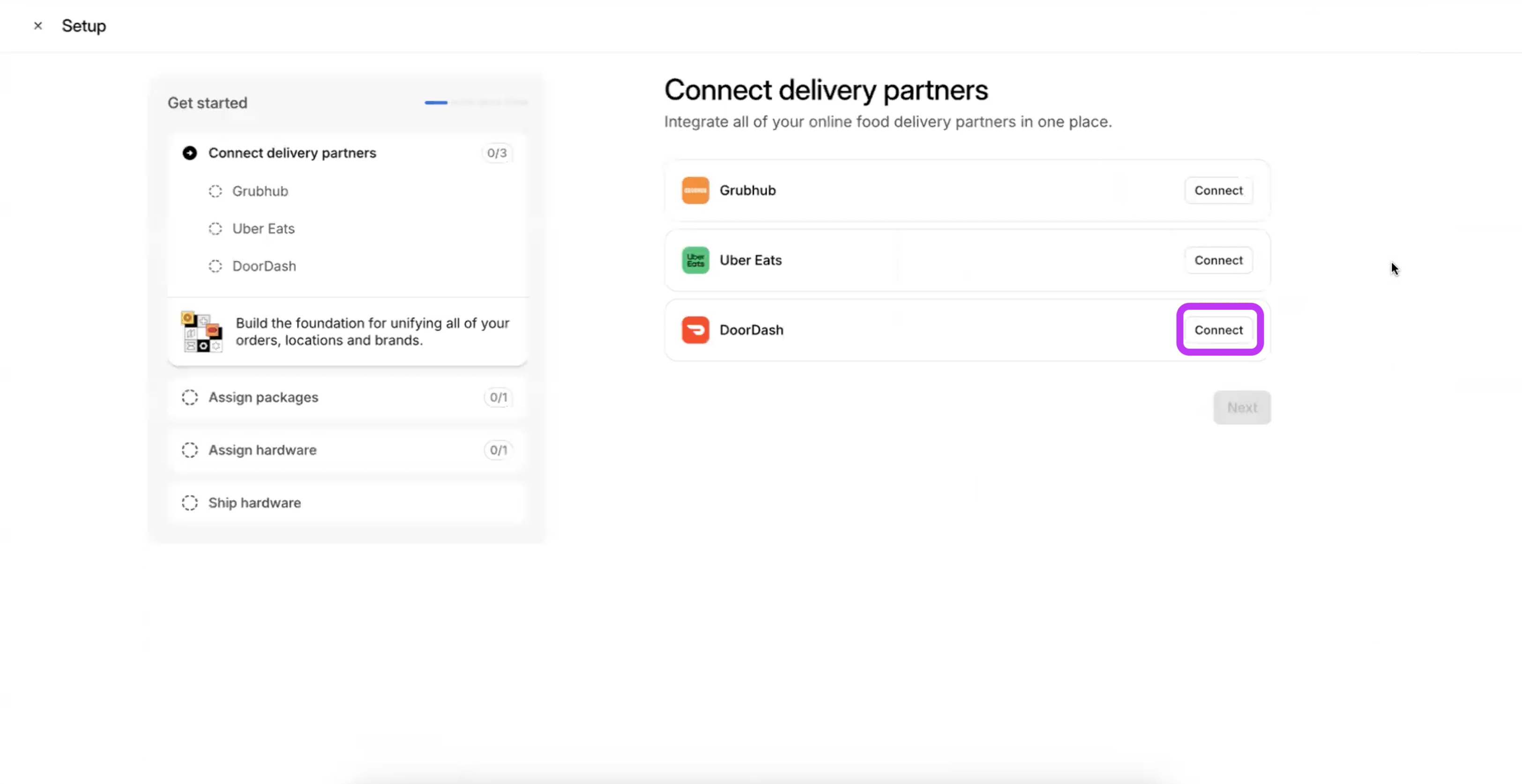Click the Uber Eats name in partner list
Viewport: 1522px width, 784px height.
click(x=750, y=260)
